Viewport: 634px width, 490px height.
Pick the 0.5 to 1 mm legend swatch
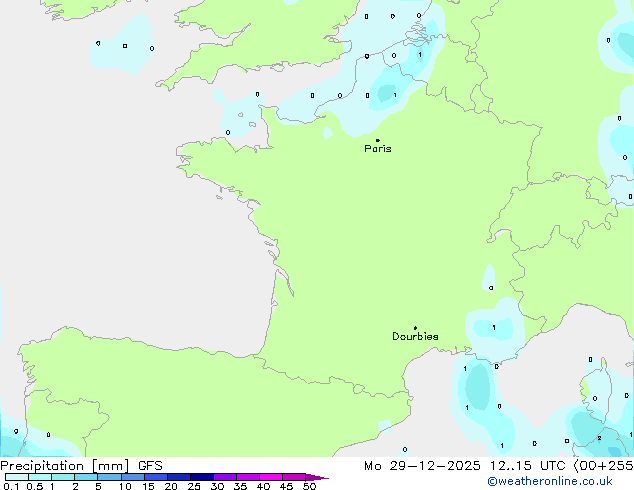[x=40, y=478]
